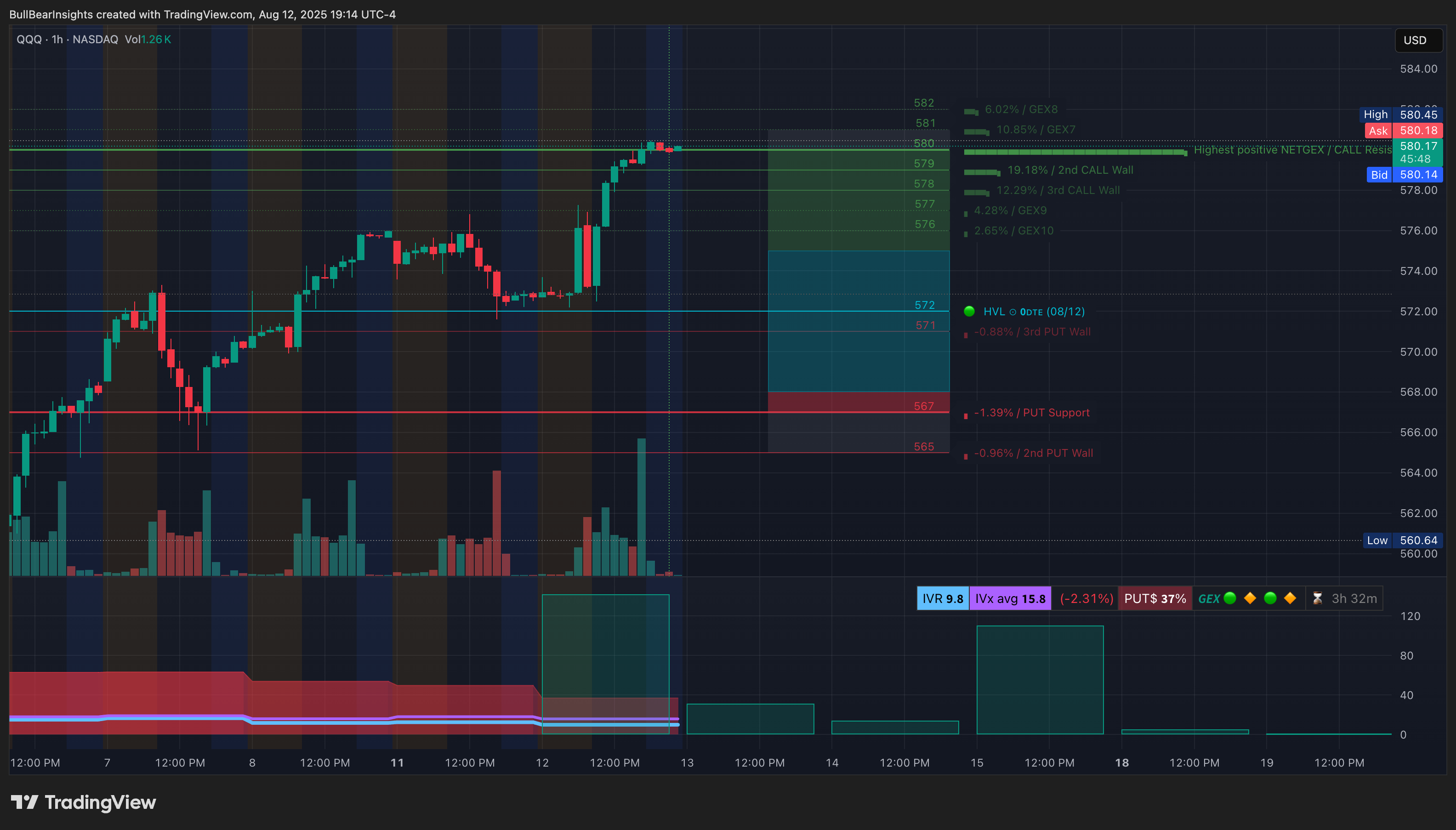Click the High 580.45 price label

[1402, 114]
